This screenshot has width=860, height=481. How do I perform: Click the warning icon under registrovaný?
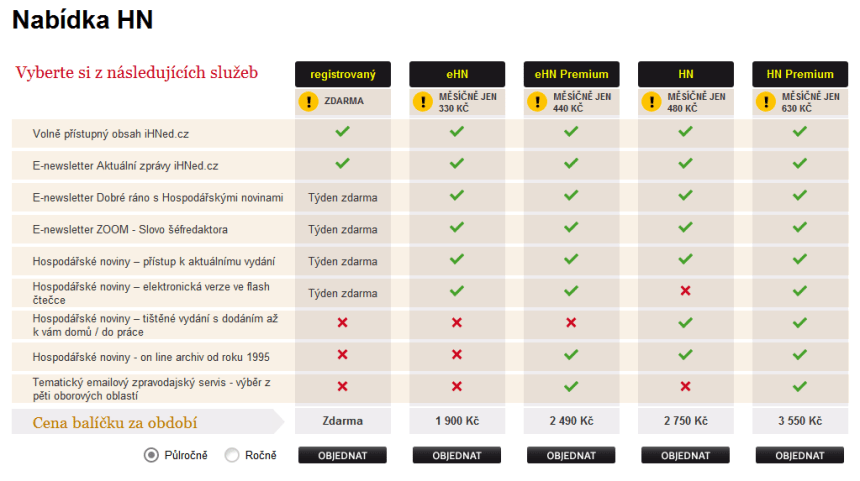(x=309, y=101)
